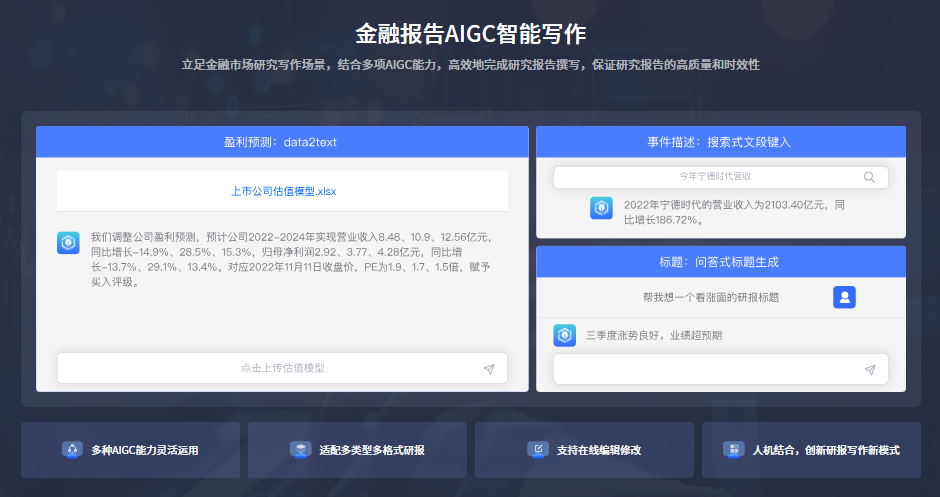Select the 盈利预测：data2text panel header

(x=281, y=142)
